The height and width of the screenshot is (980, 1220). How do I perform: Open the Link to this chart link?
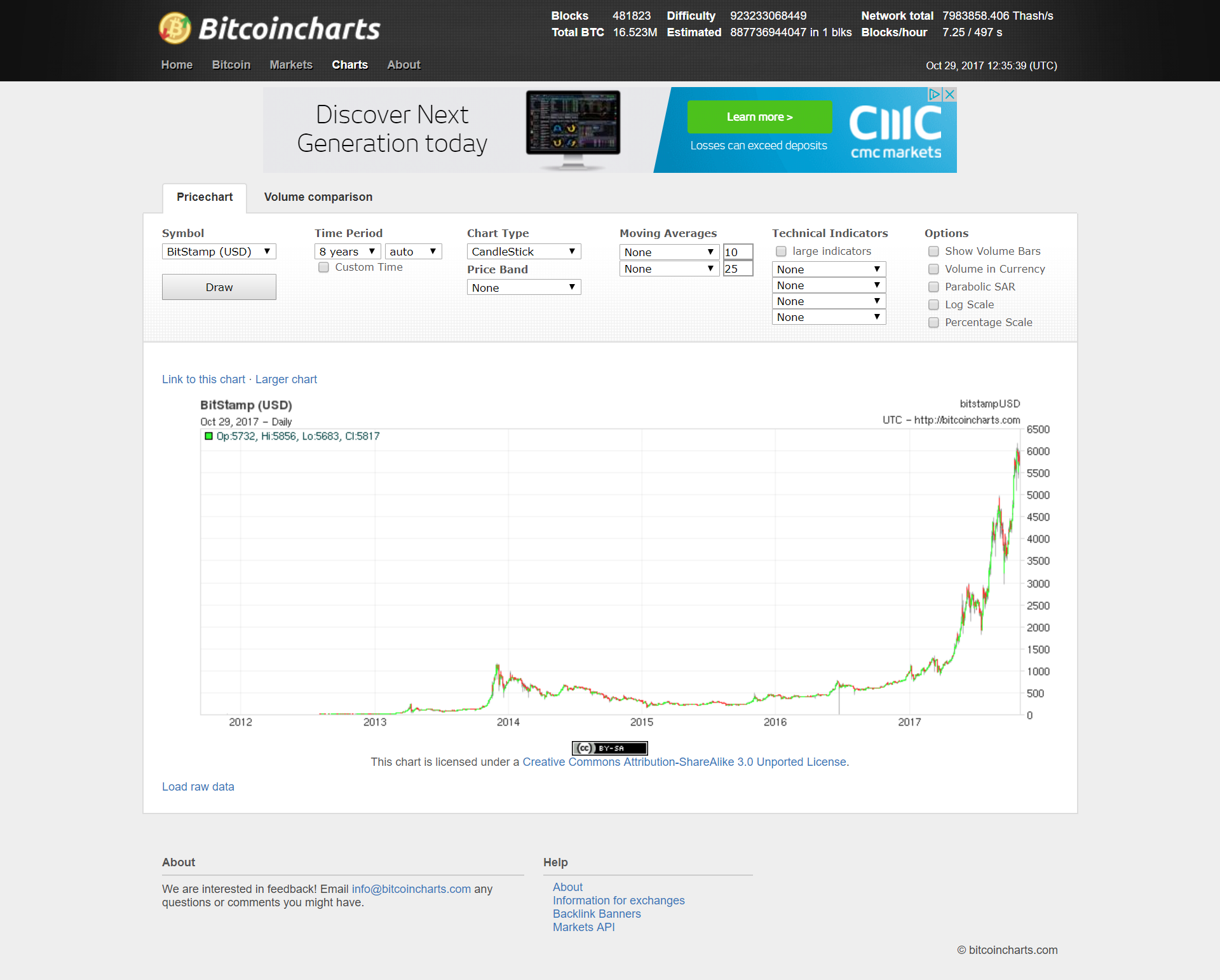tap(203, 379)
